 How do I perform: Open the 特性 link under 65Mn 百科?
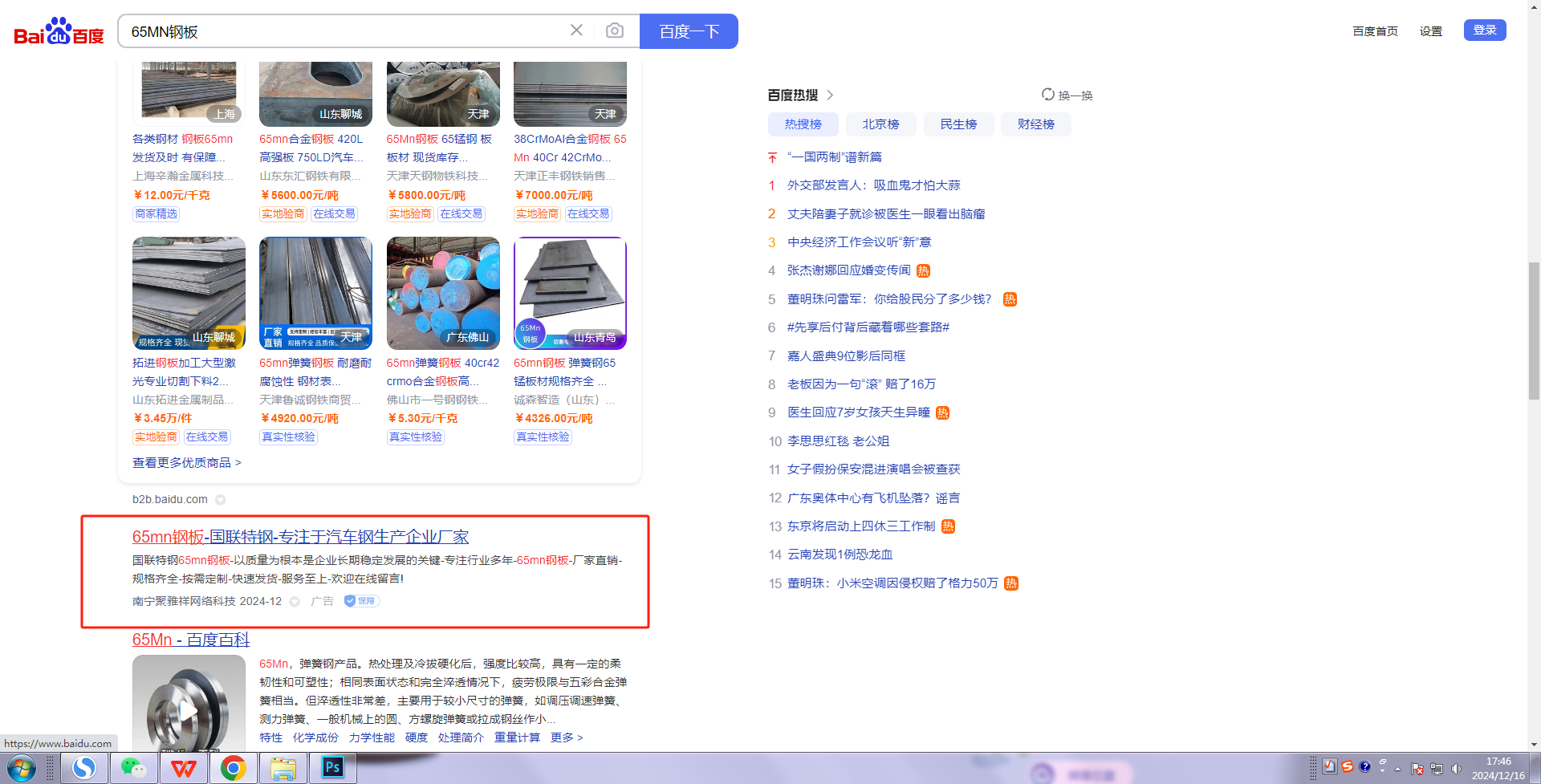point(271,737)
